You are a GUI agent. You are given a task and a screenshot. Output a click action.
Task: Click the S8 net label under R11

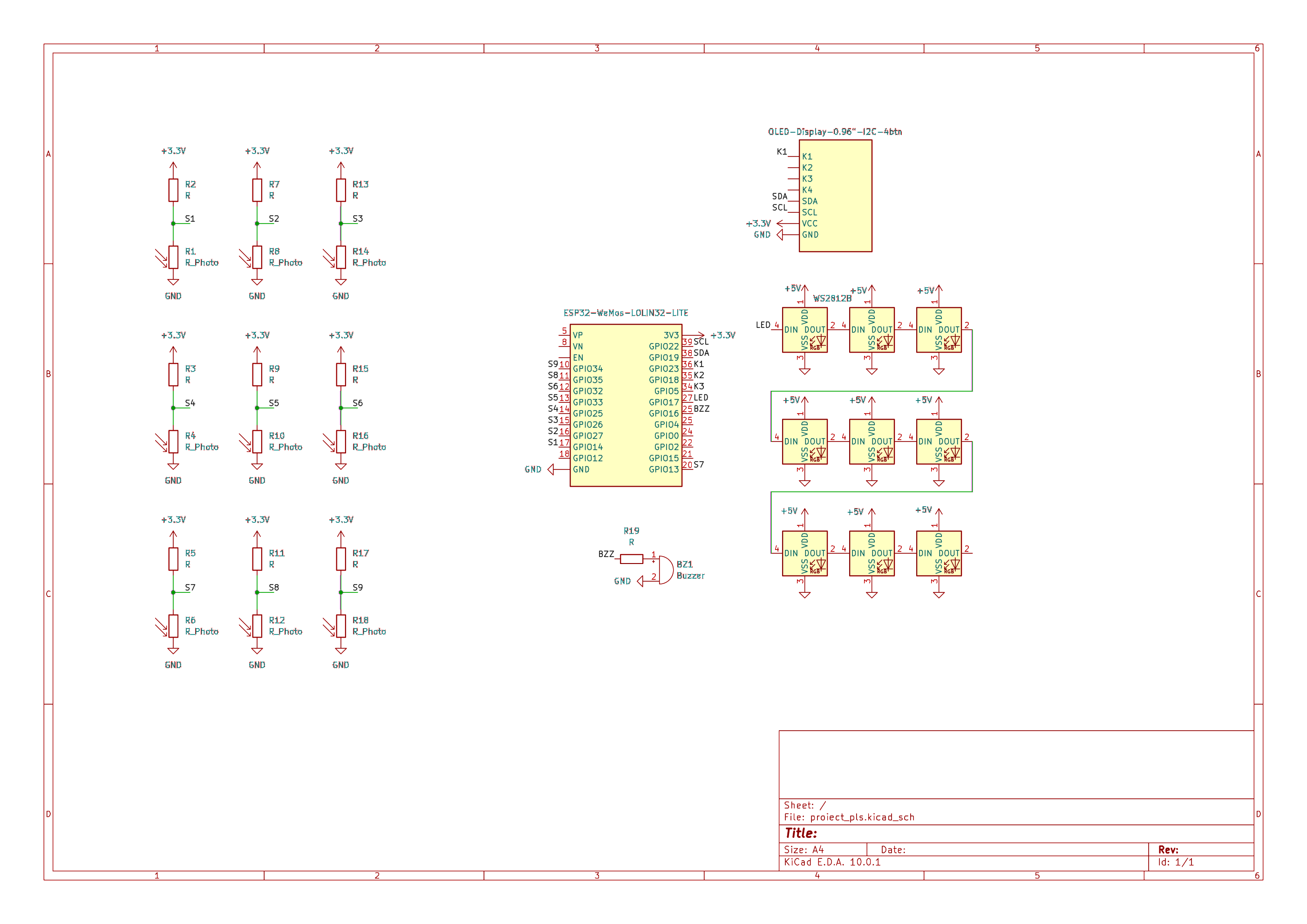[x=274, y=588]
